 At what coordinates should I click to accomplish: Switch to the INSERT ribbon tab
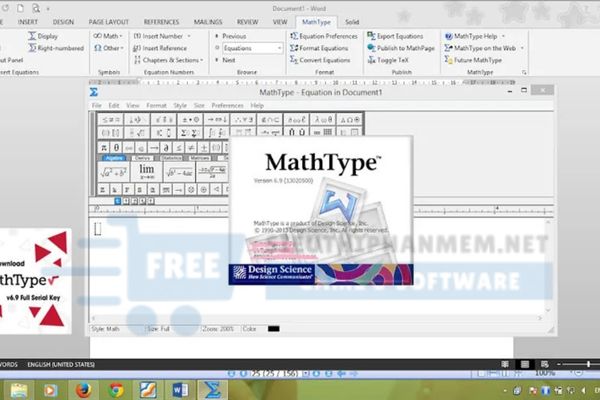click(x=28, y=22)
